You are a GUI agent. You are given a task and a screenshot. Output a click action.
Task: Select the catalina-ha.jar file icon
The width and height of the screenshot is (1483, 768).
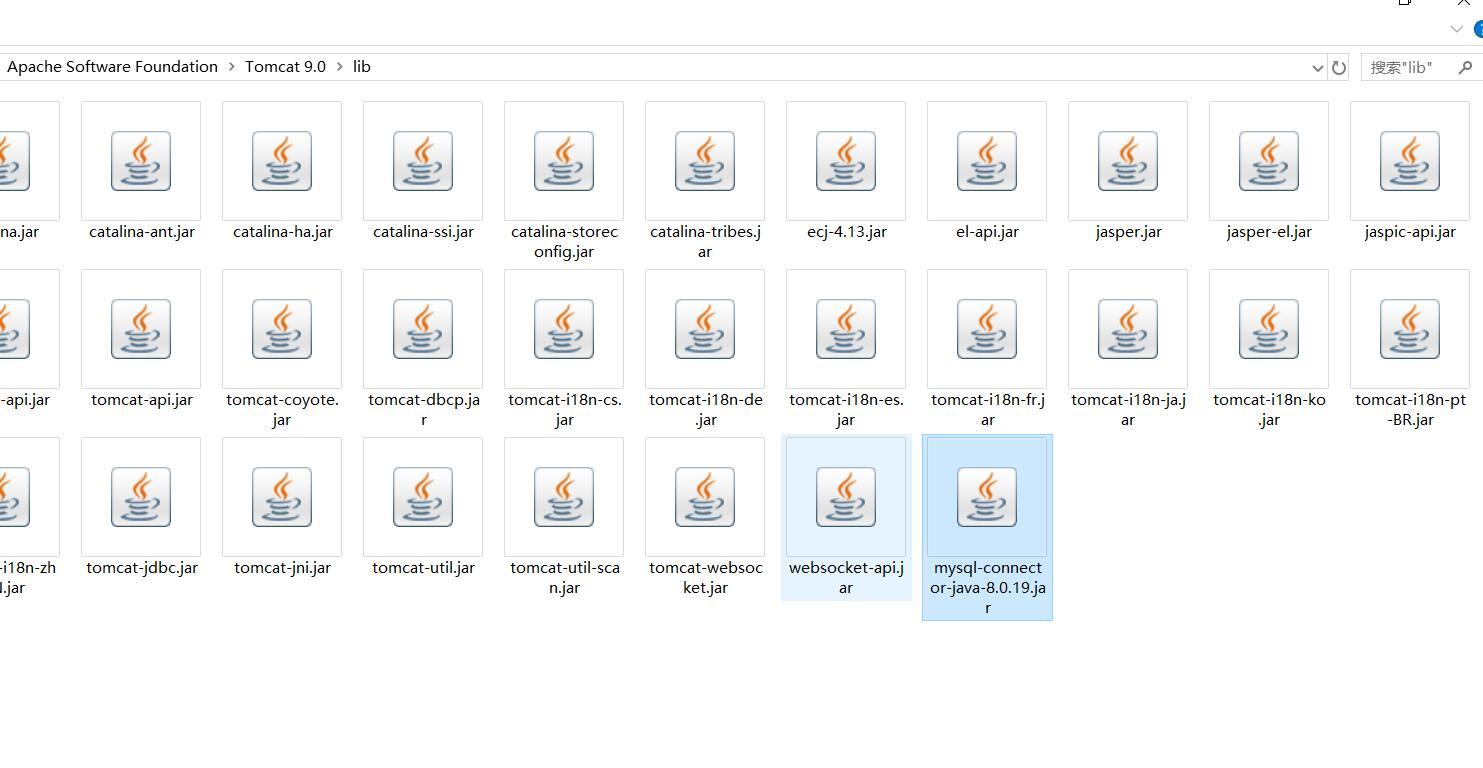point(282,160)
